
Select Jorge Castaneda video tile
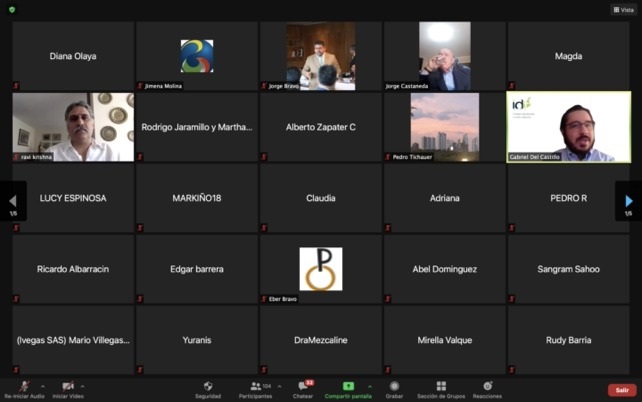tap(445, 56)
